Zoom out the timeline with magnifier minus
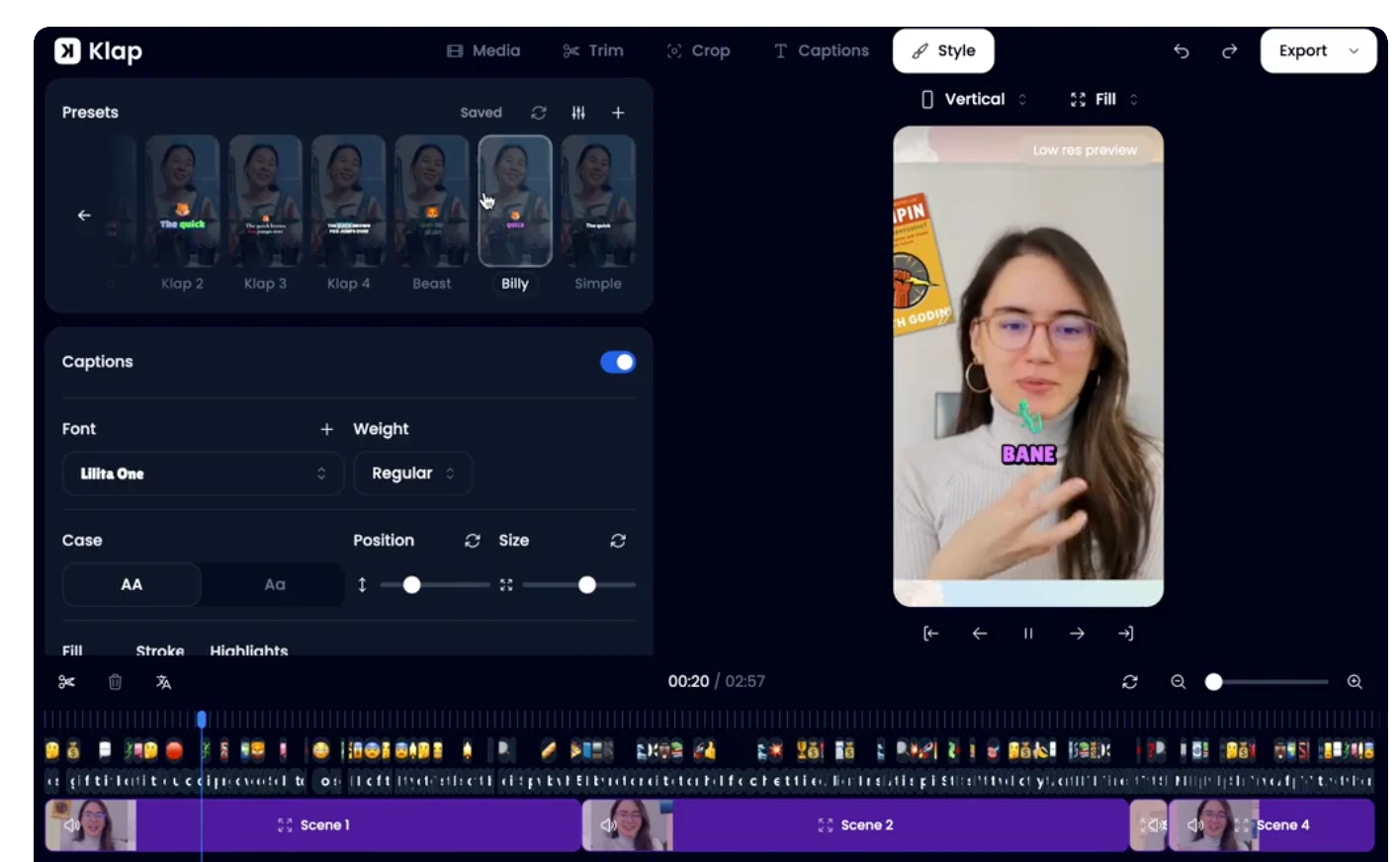This screenshot has width=1400, height=862. [x=1178, y=682]
